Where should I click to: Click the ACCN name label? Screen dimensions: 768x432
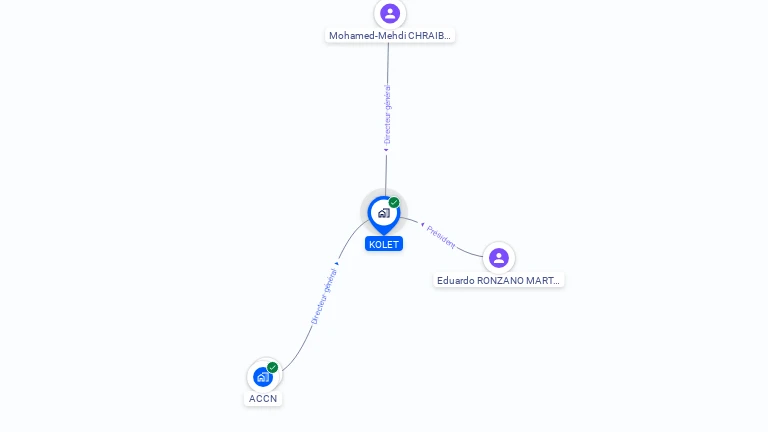click(263, 399)
